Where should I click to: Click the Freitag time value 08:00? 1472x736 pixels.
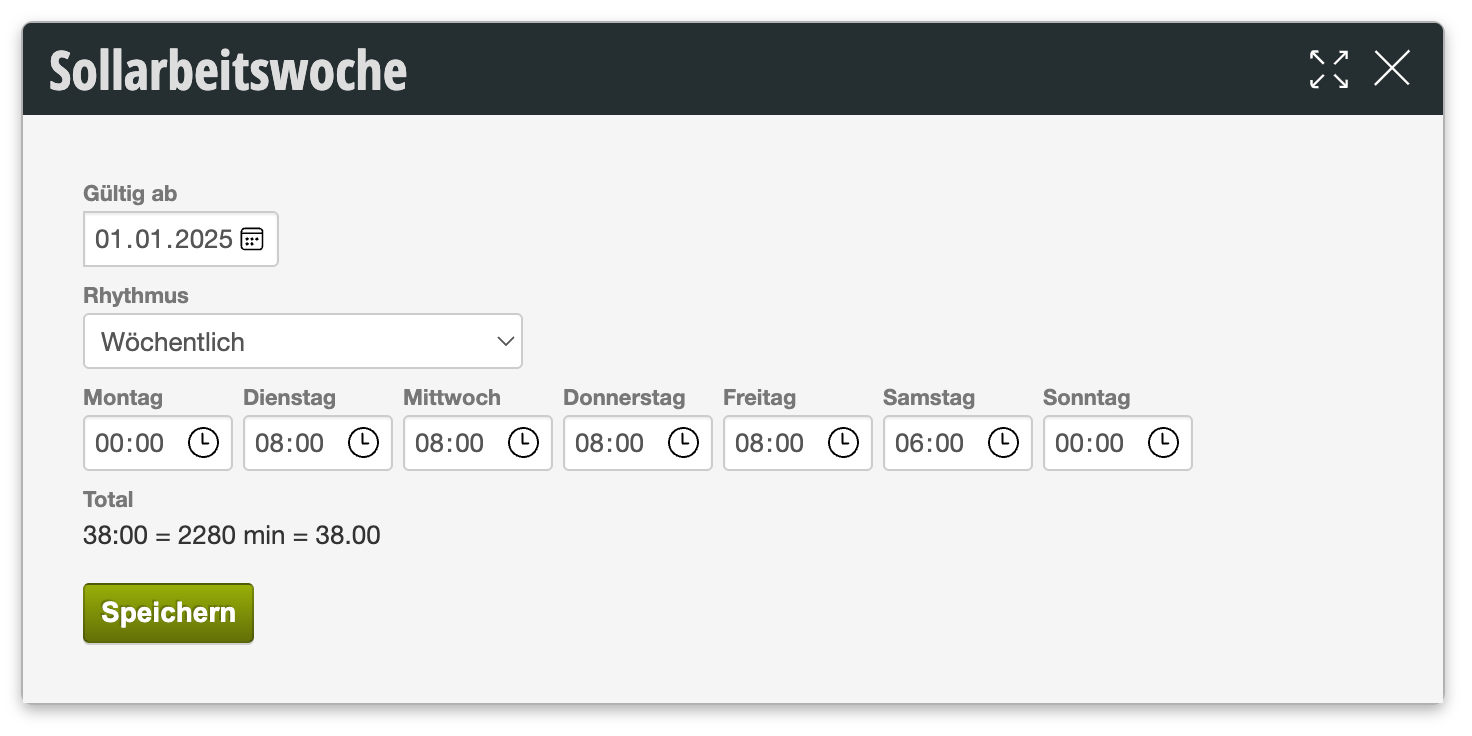(x=770, y=443)
